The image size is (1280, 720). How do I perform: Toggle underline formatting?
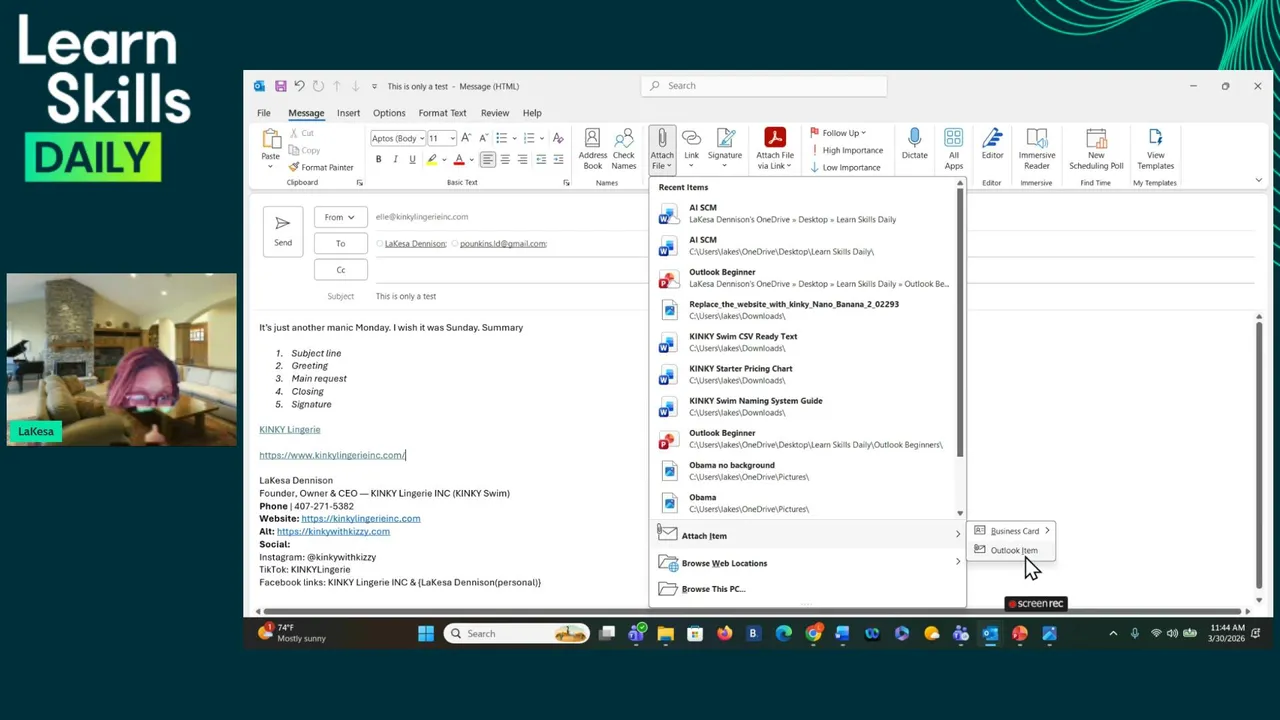[x=412, y=159]
